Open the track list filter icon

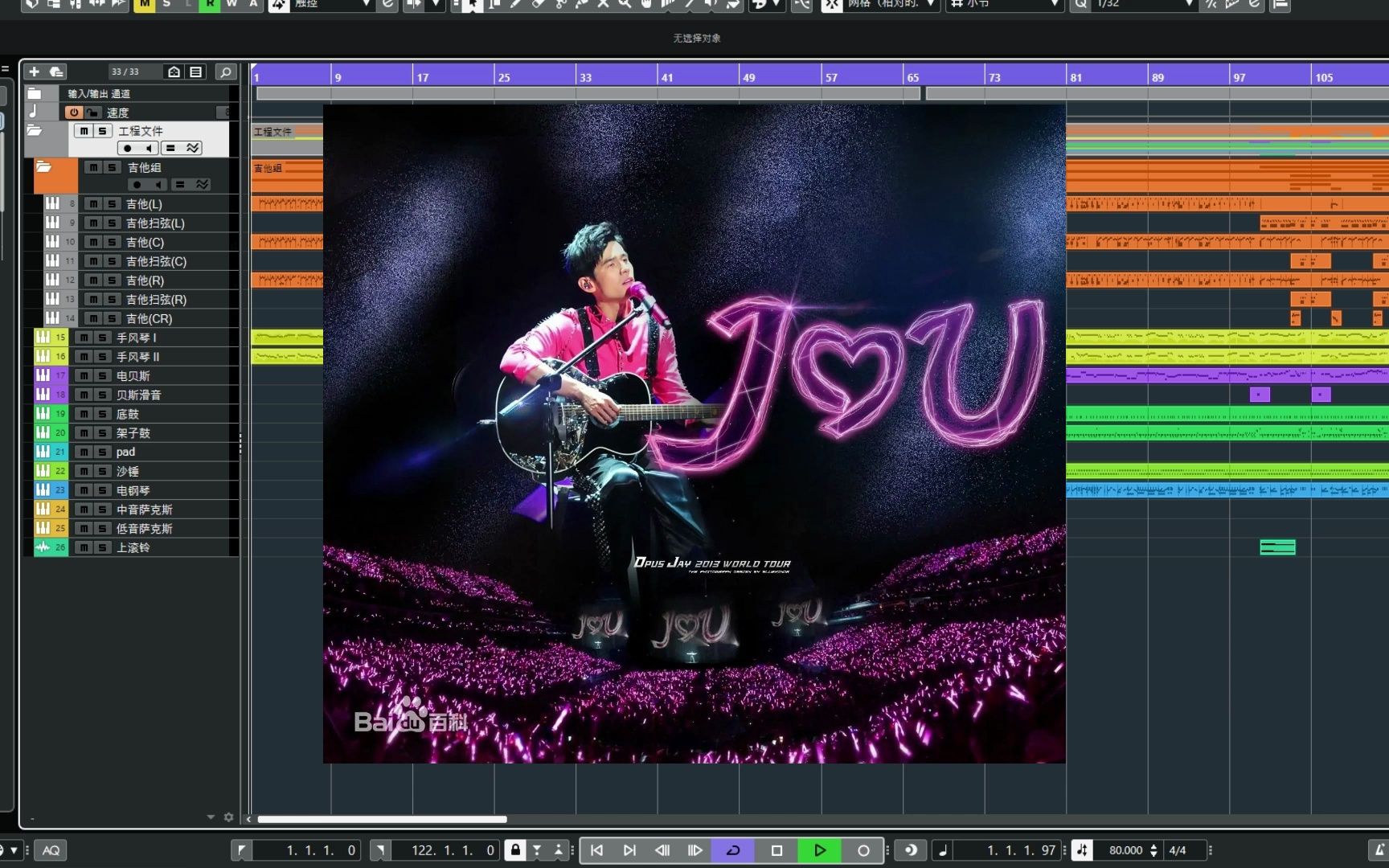click(196, 72)
